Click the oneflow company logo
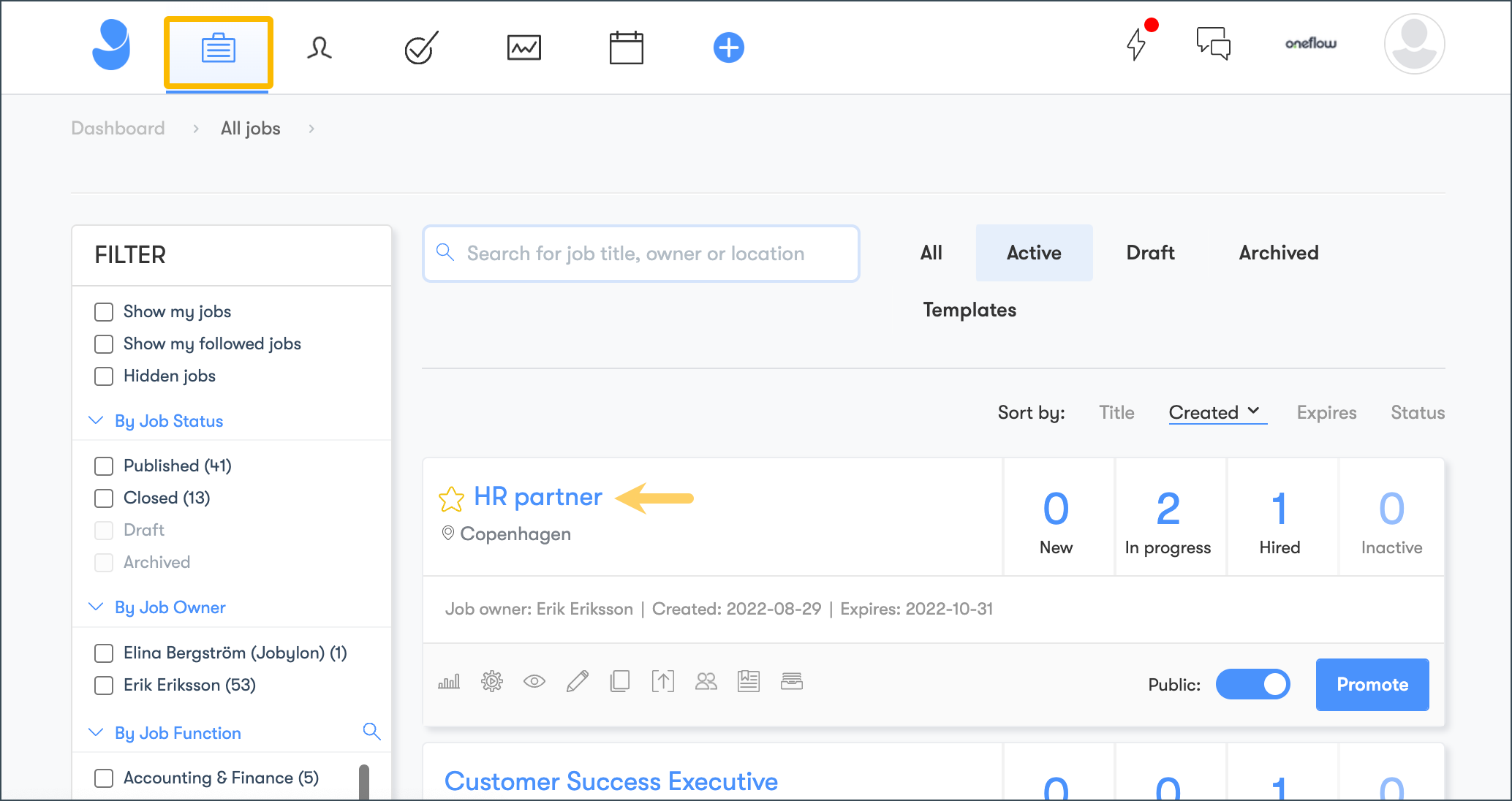1512x801 pixels. 1311,44
